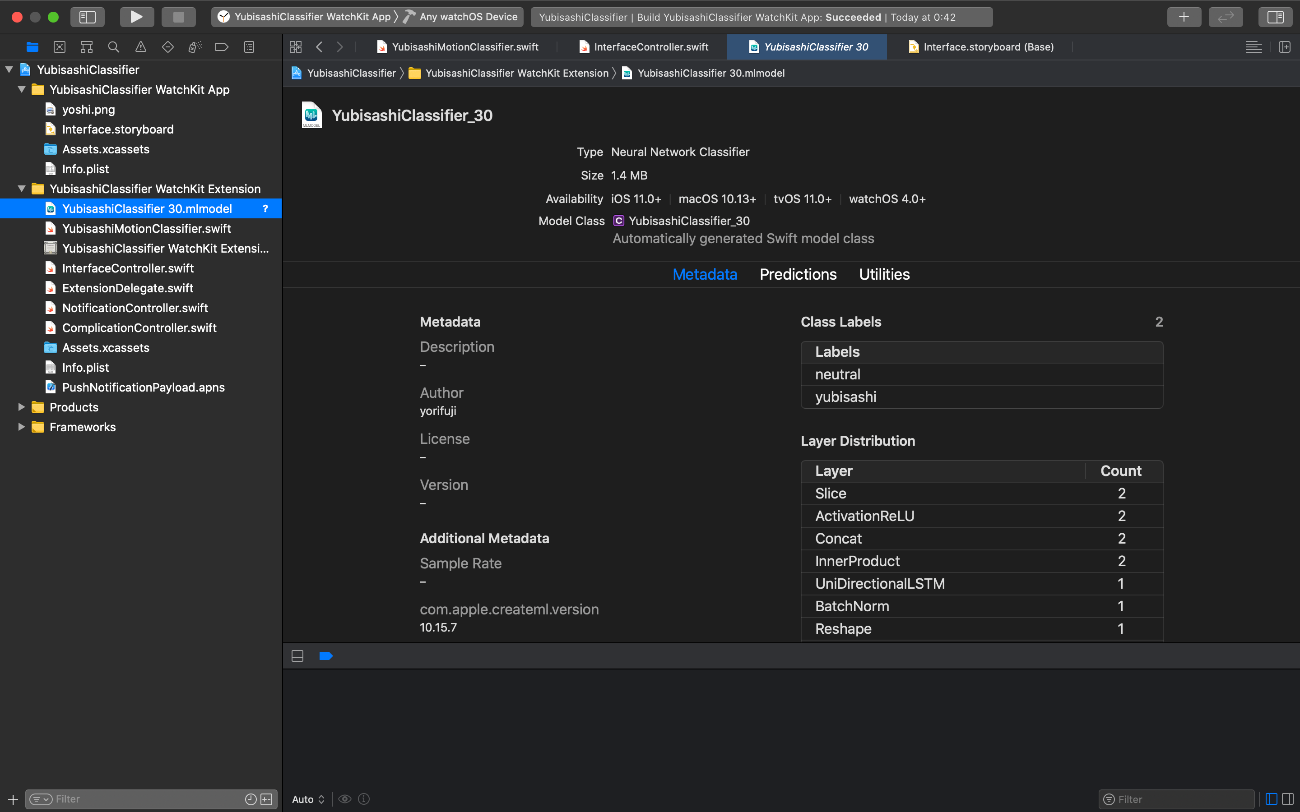Click the navigator Filter field
Image resolution: width=1300 pixels, height=812 pixels.
pyautogui.click(x=150, y=799)
